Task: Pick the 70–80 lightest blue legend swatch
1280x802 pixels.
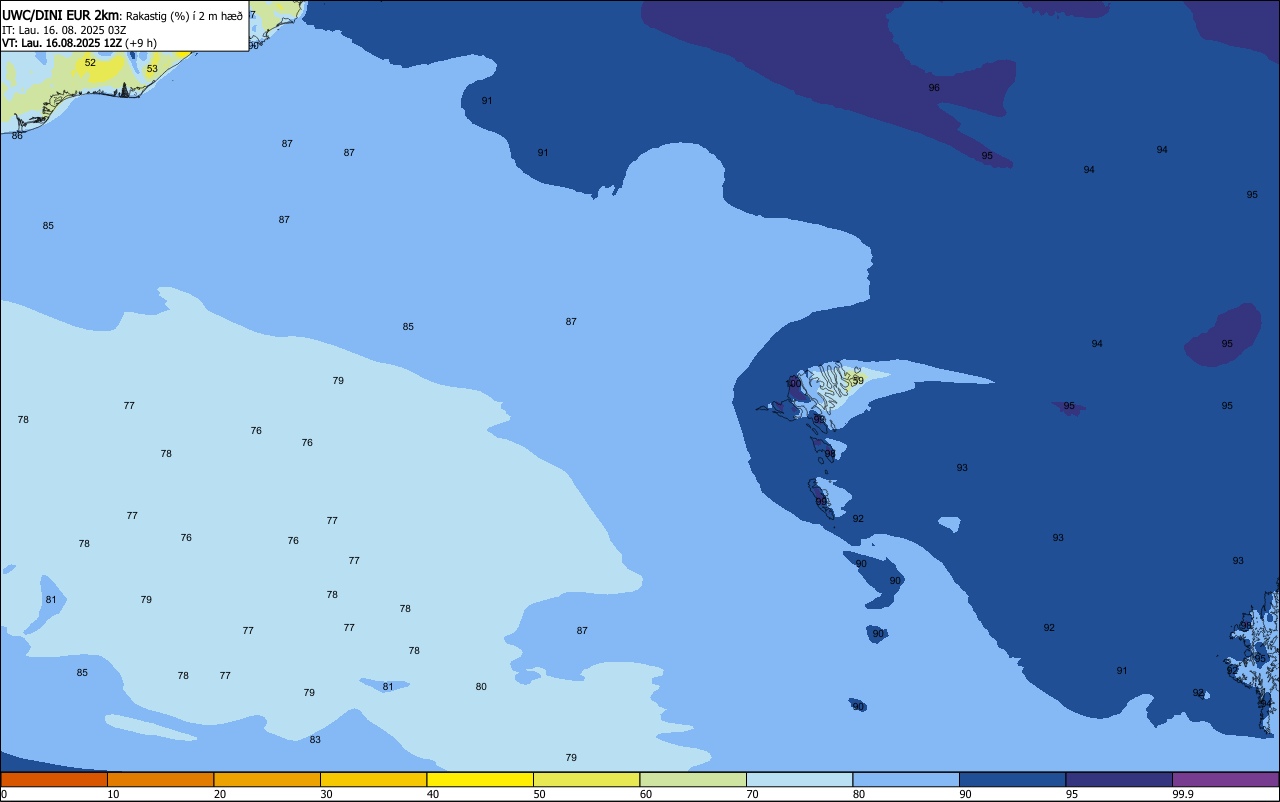Action: pos(799,779)
